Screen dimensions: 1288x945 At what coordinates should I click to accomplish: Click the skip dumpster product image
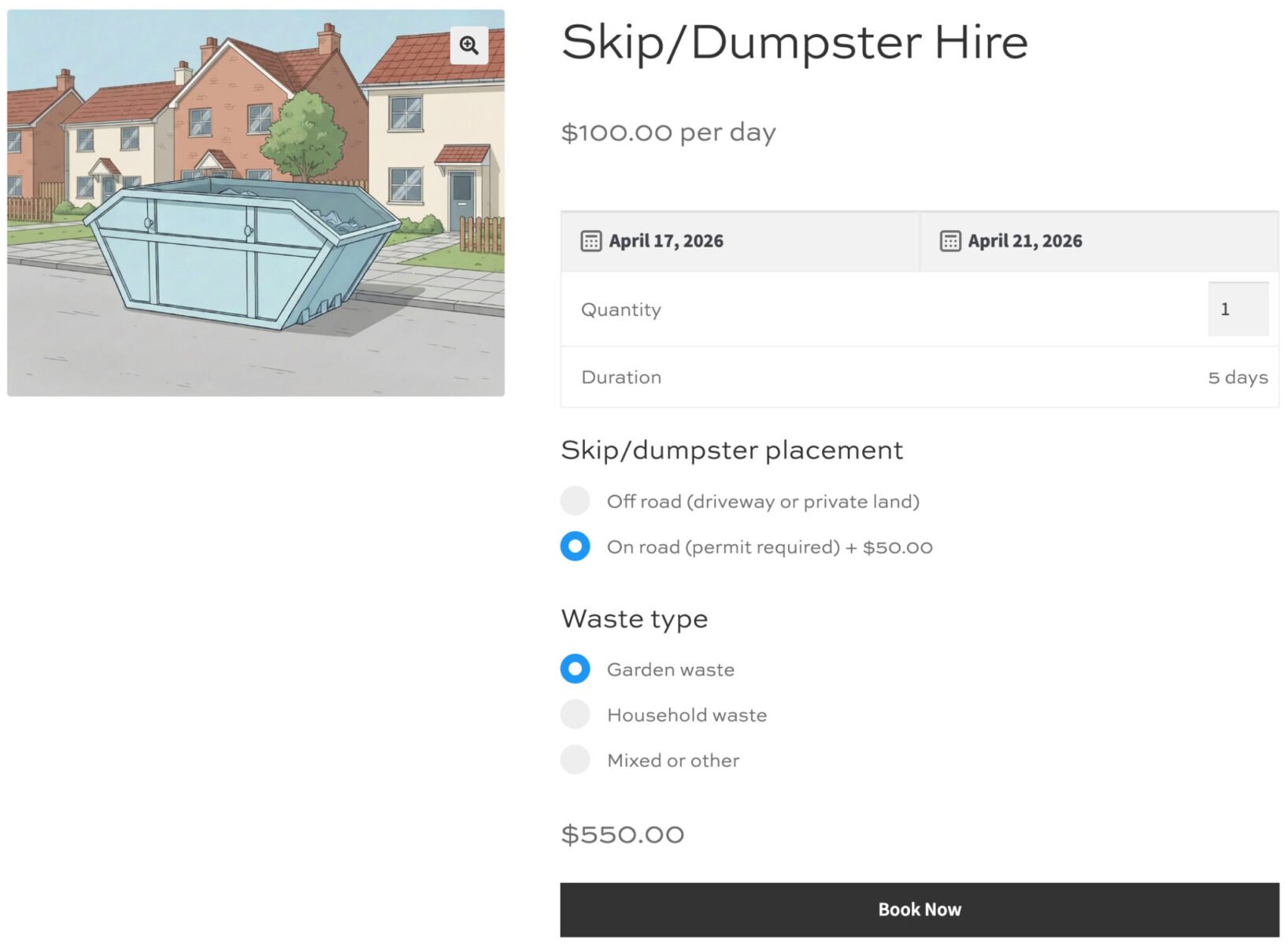(255, 201)
